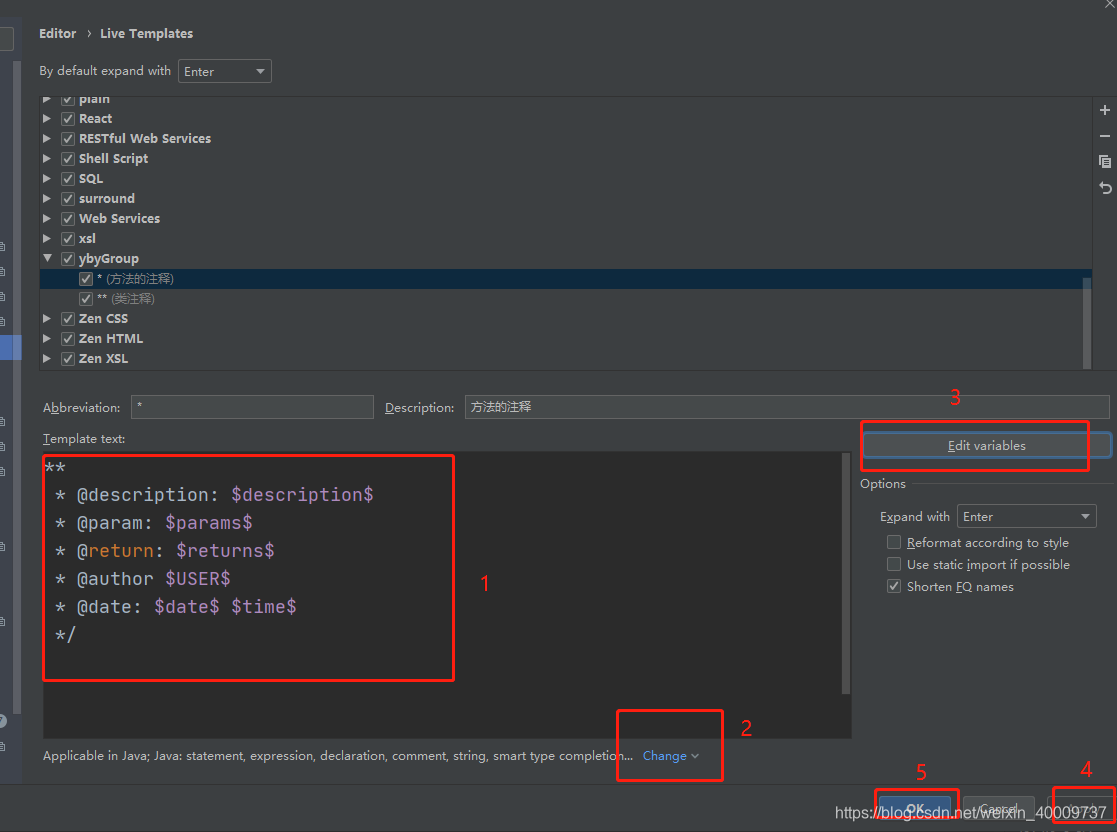Toggle the SQL group checkbox
Viewport: 1117px width, 832px height.
click(x=68, y=179)
